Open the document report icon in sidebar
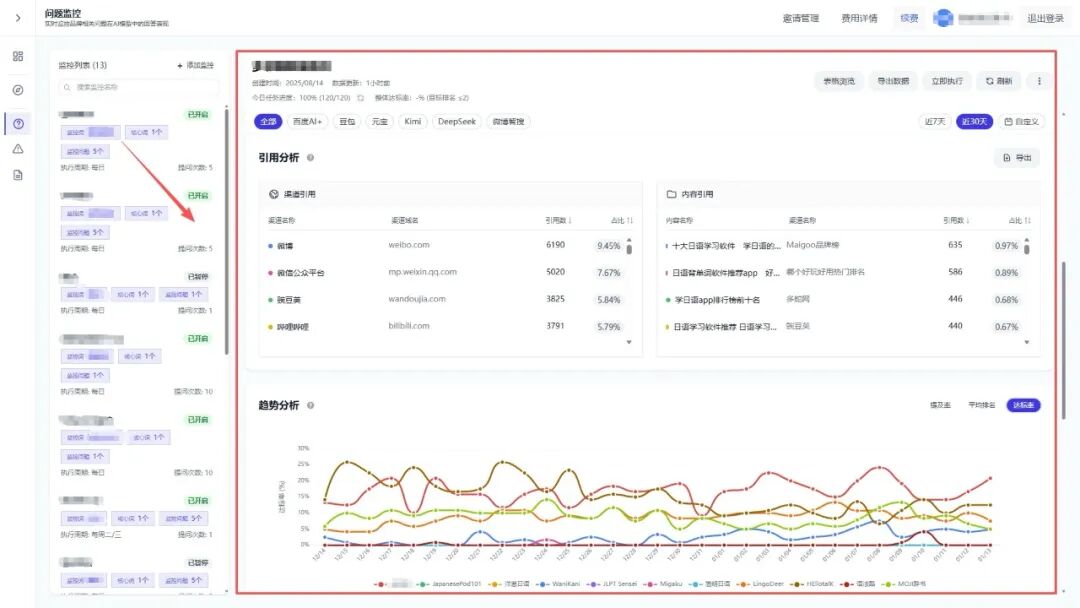The height and width of the screenshot is (608, 1080). [x=18, y=175]
